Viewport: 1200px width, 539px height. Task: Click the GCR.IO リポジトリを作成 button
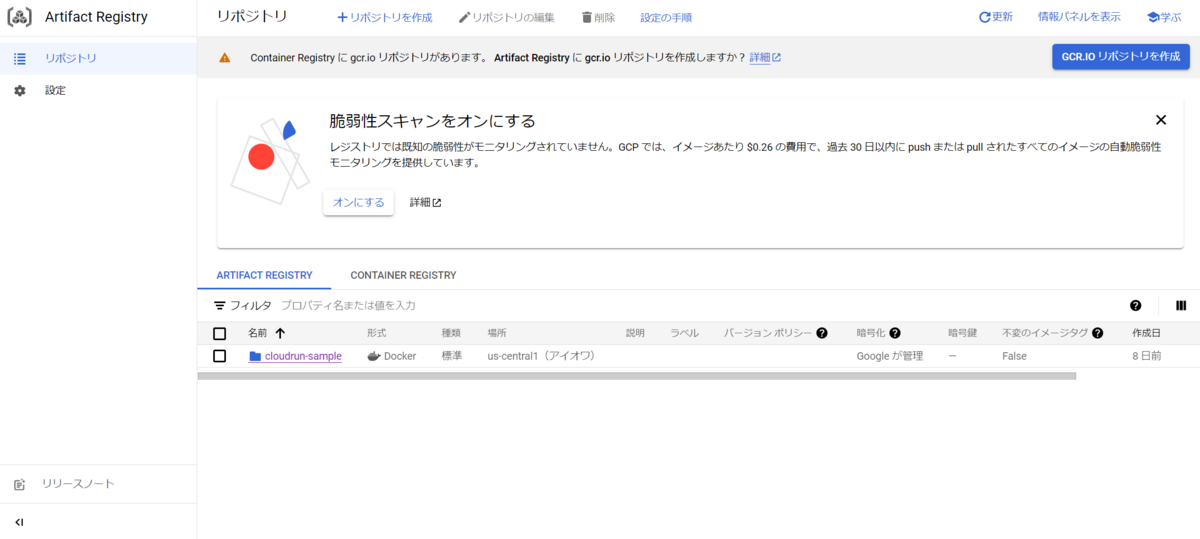coord(1120,57)
